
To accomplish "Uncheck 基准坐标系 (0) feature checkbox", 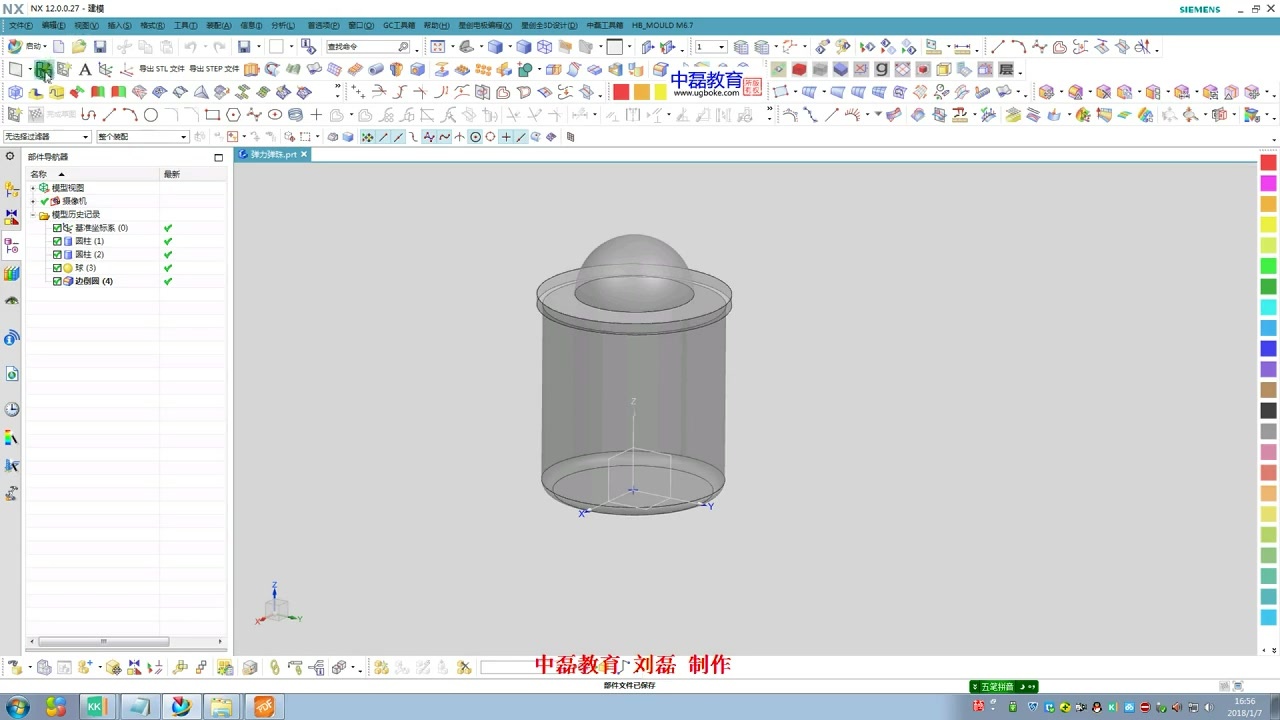I will point(57,228).
